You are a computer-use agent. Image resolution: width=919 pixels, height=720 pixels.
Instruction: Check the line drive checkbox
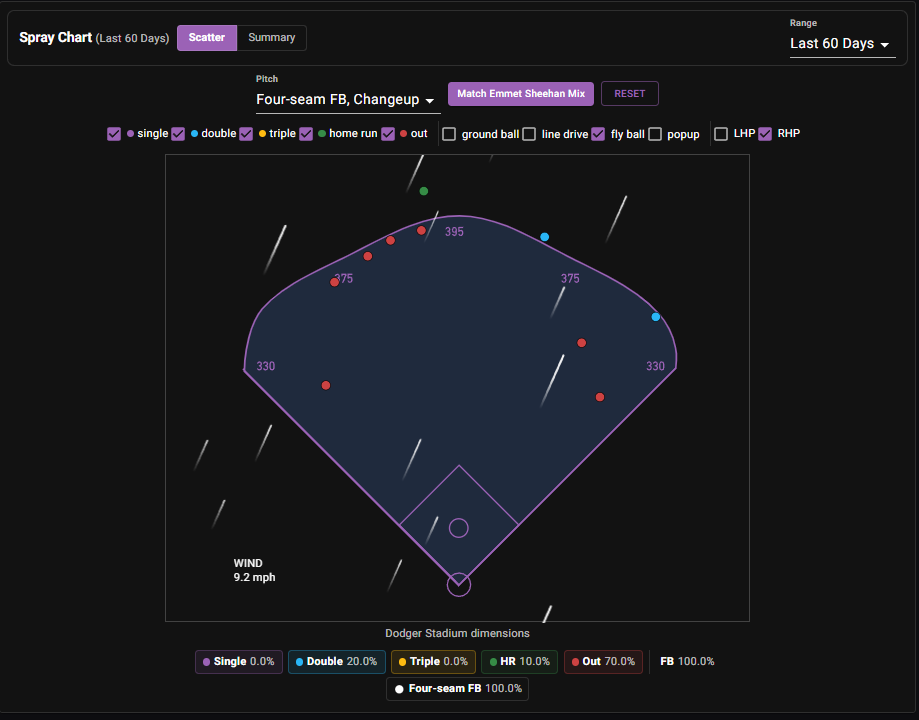pos(529,134)
